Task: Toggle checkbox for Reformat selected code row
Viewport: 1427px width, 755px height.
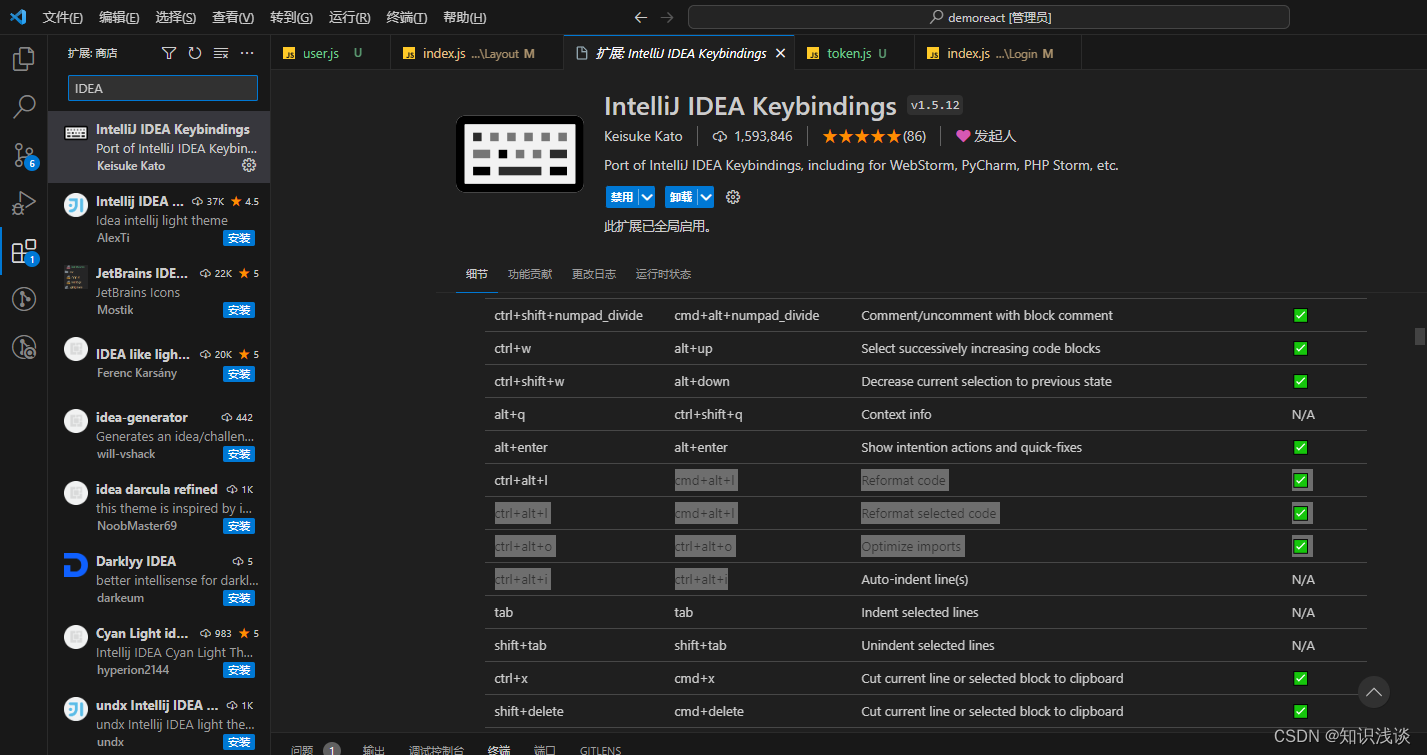Action: (1301, 513)
